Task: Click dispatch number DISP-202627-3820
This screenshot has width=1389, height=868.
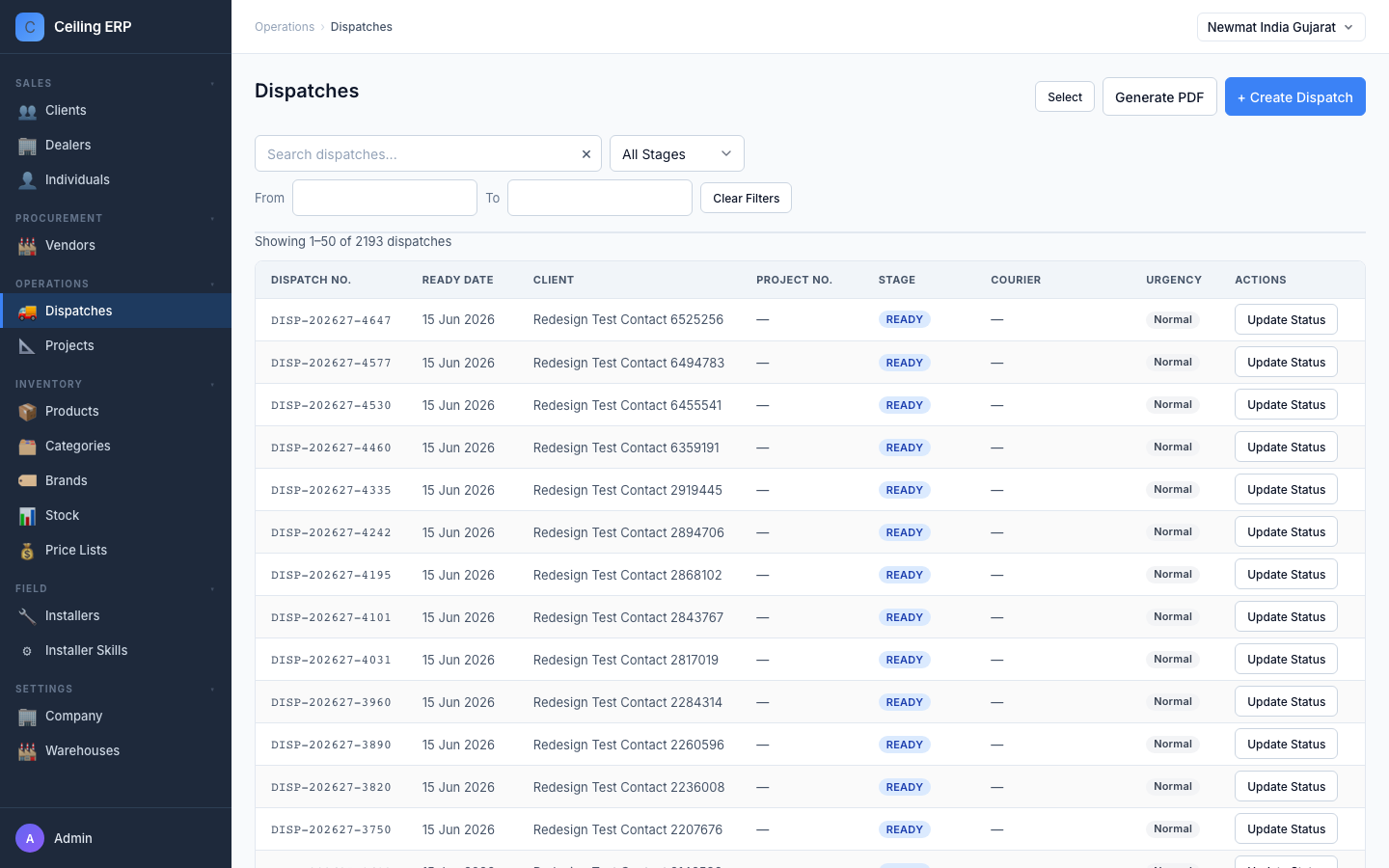Action: coord(331,788)
